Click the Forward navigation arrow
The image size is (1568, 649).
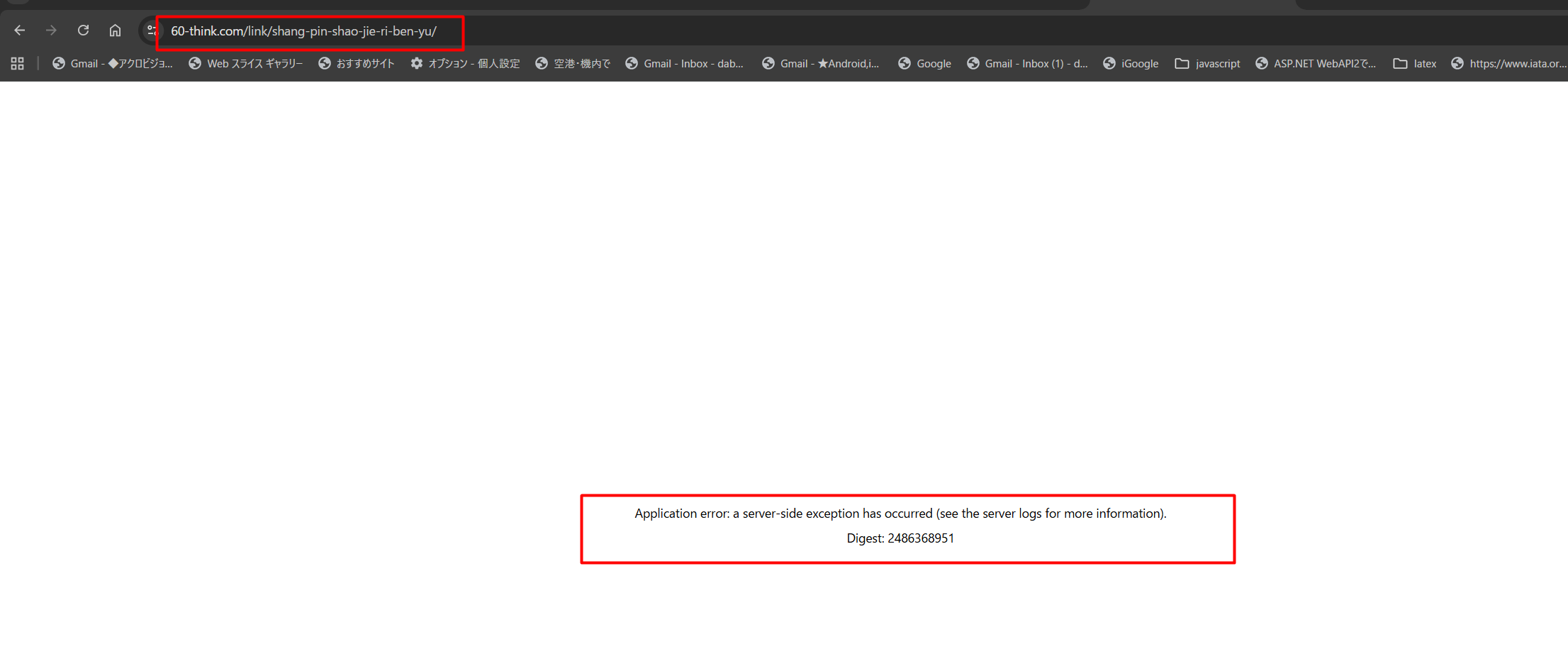51,30
